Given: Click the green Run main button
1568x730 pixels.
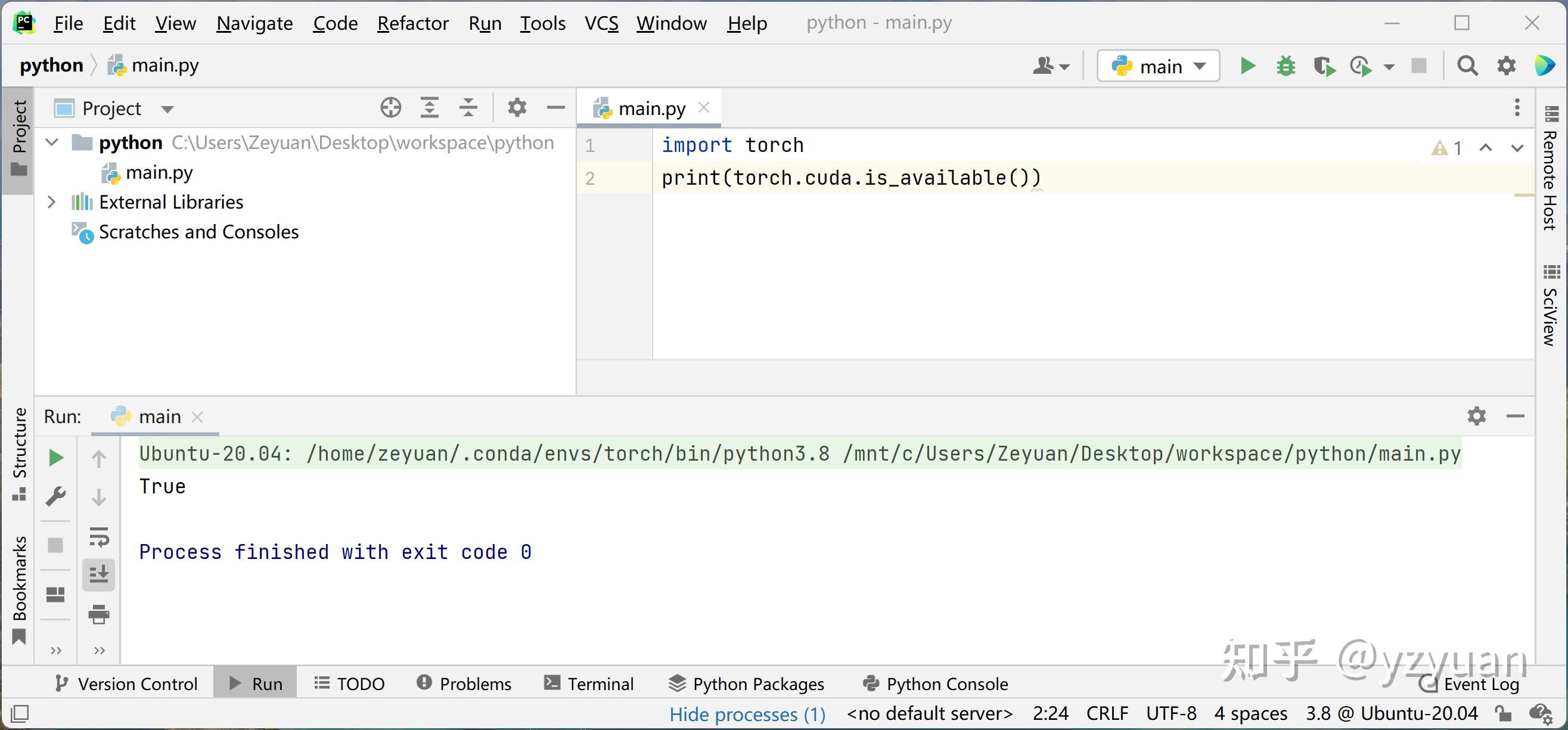Looking at the screenshot, I should pyautogui.click(x=1247, y=66).
